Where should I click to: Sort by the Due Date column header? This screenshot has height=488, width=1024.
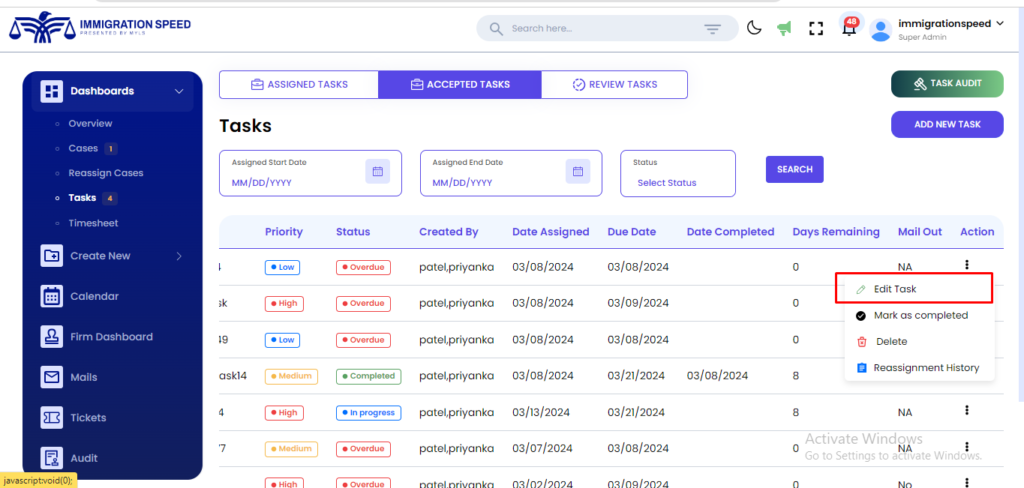point(632,232)
